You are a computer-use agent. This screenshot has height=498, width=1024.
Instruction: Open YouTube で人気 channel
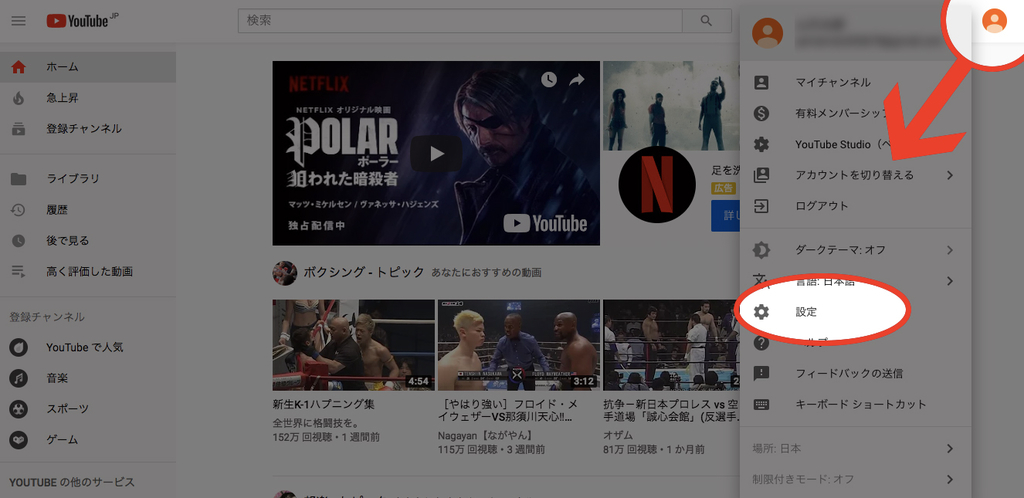(88, 347)
